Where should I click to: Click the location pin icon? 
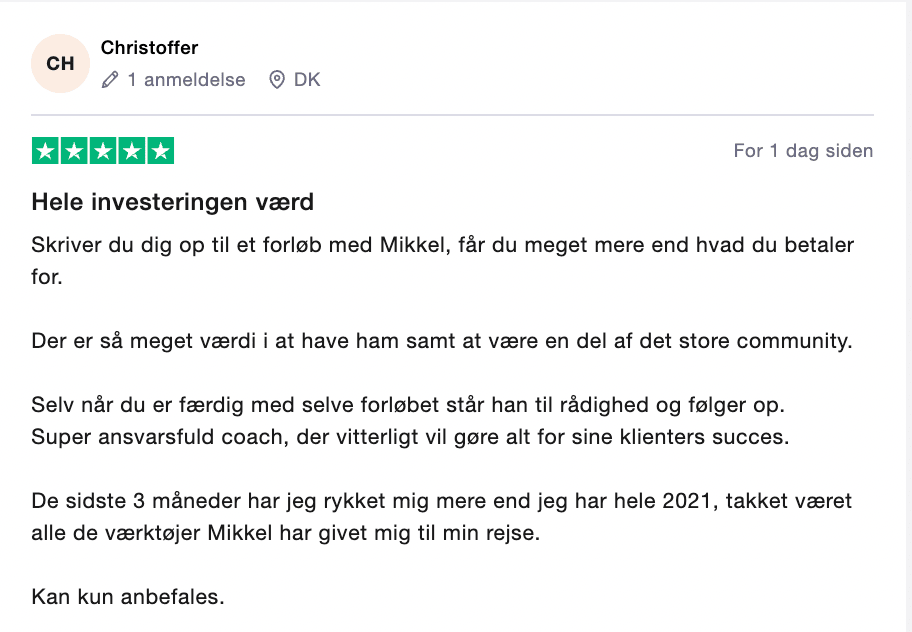[x=277, y=80]
